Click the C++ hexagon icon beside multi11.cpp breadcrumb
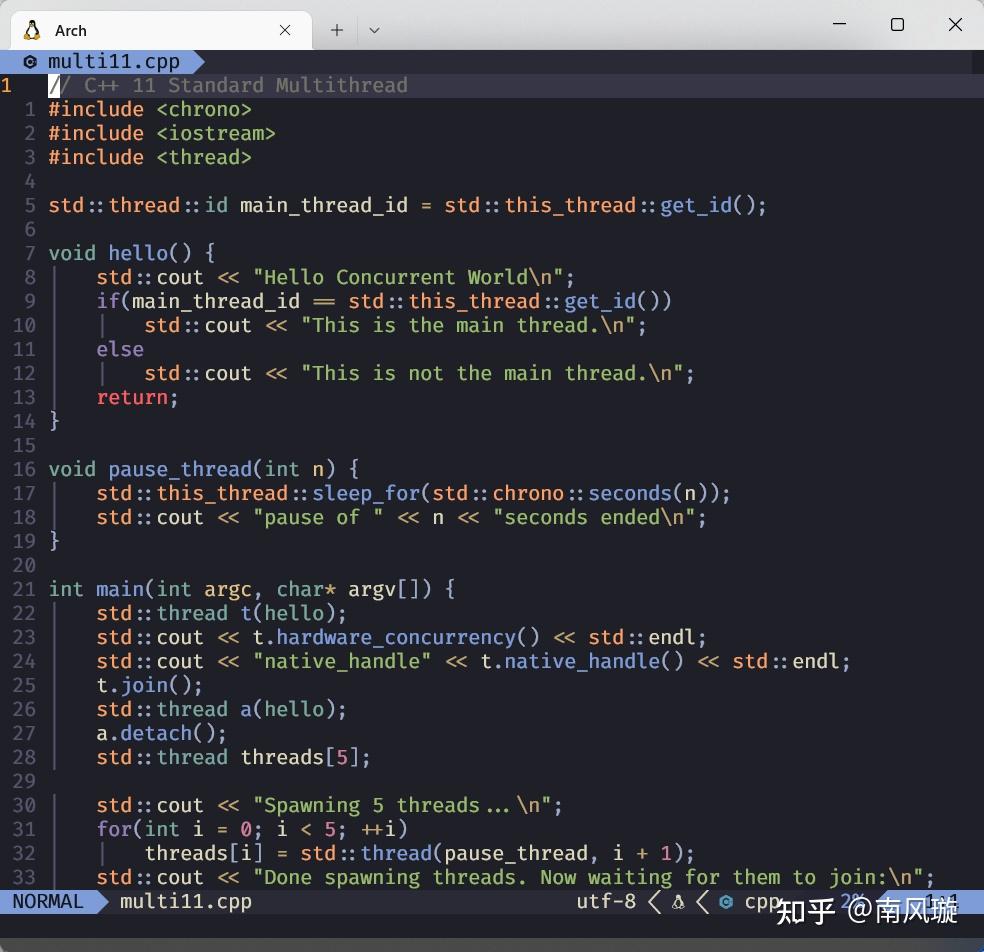984x952 pixels. click(30, 61)
